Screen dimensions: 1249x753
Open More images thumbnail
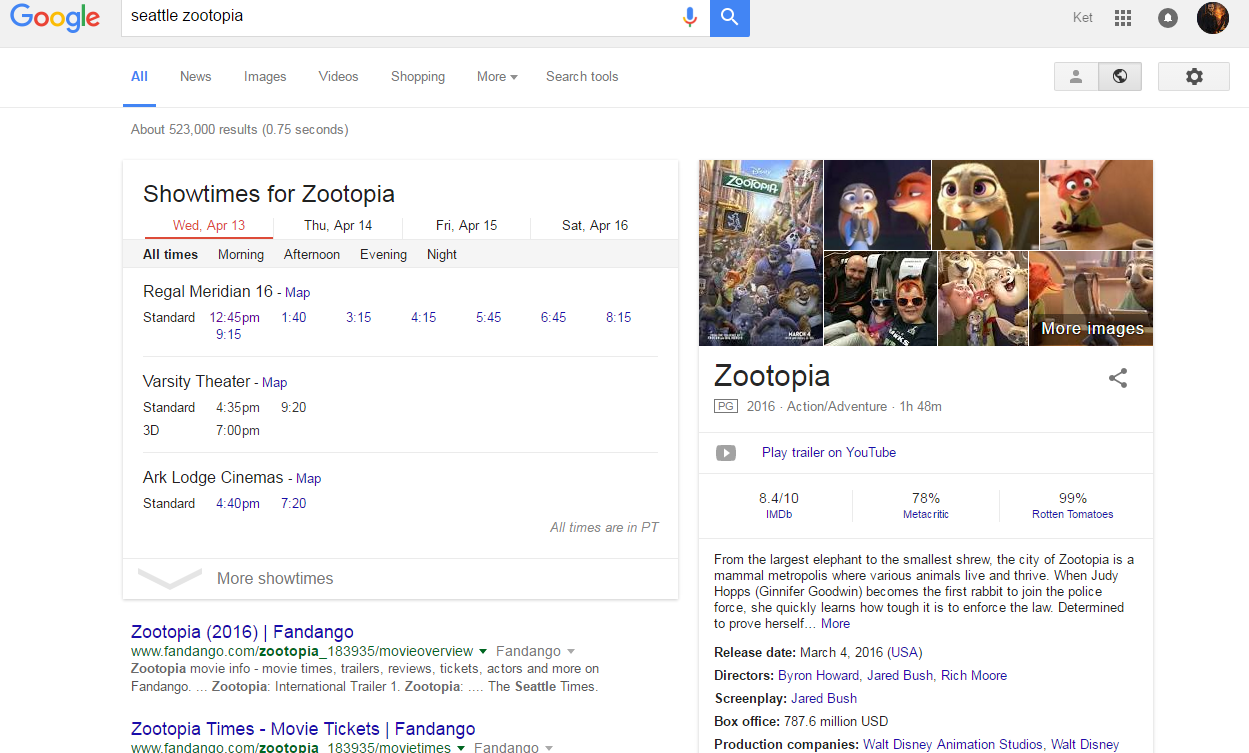pos(1091,298)
